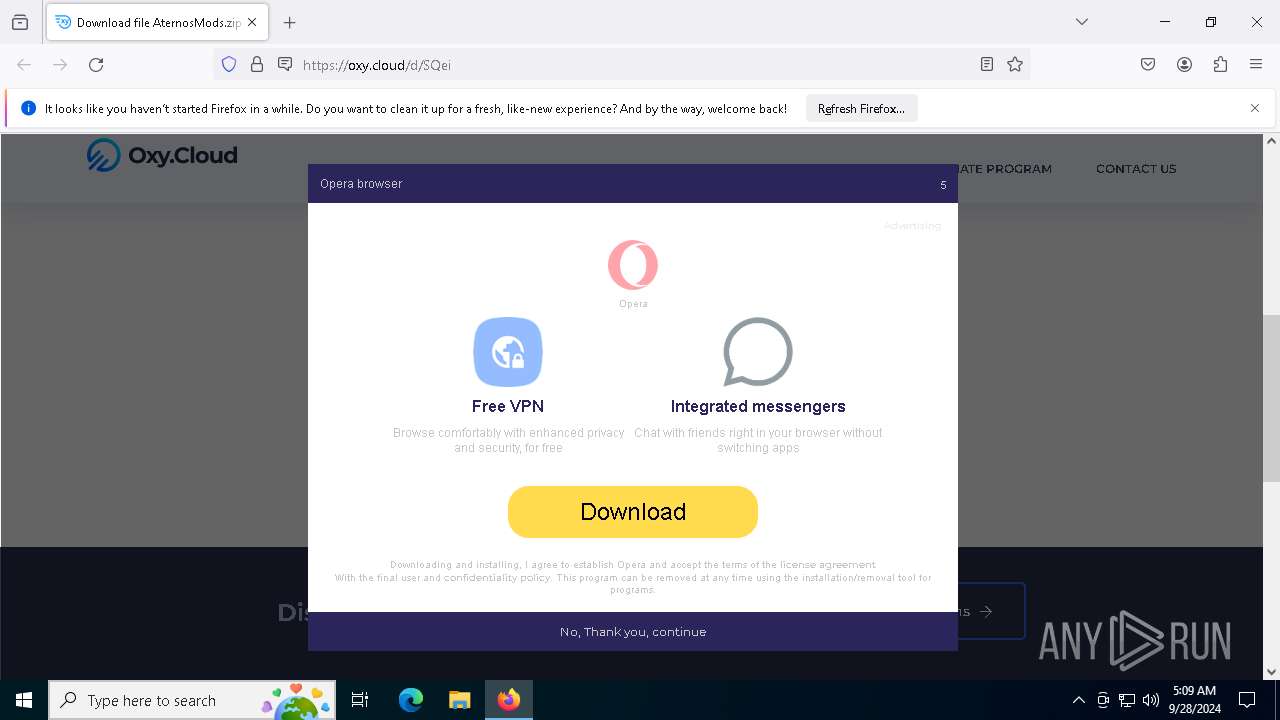Open File Explorer from taskbar
The width and height of the screenshot is (1280, 720).
coord(460,700)
